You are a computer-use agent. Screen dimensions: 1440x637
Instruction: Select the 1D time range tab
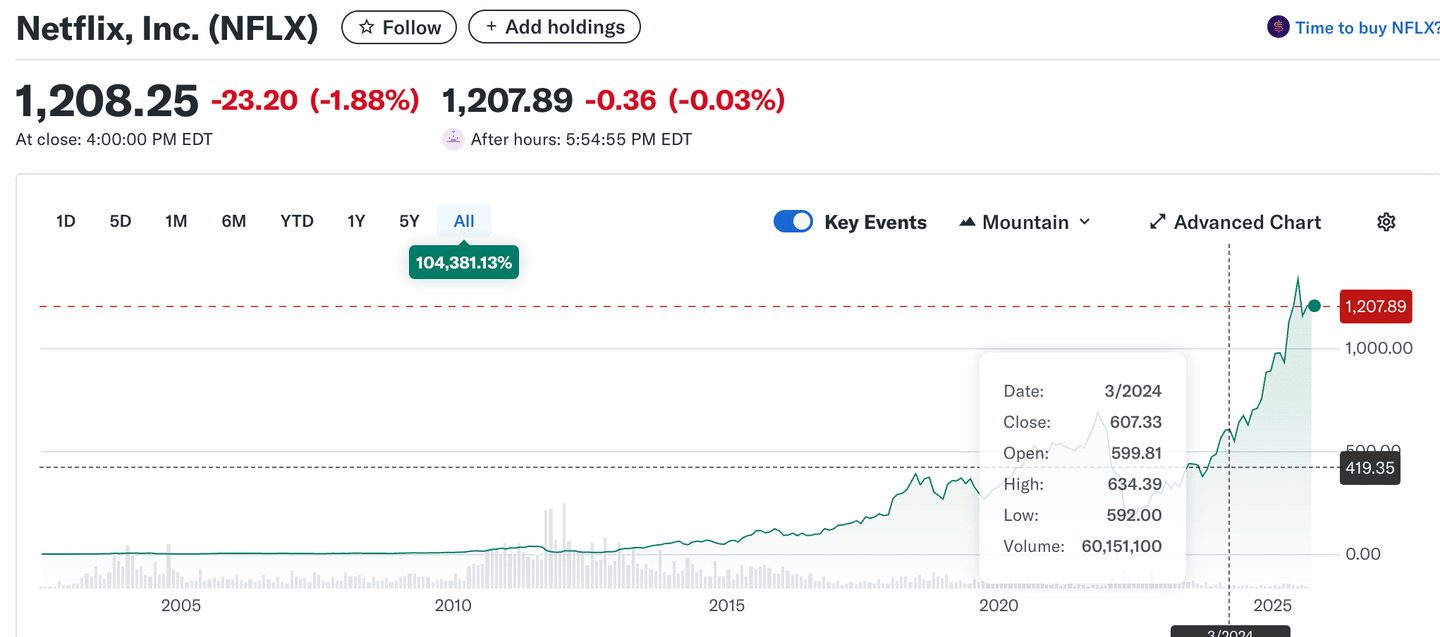66,222
